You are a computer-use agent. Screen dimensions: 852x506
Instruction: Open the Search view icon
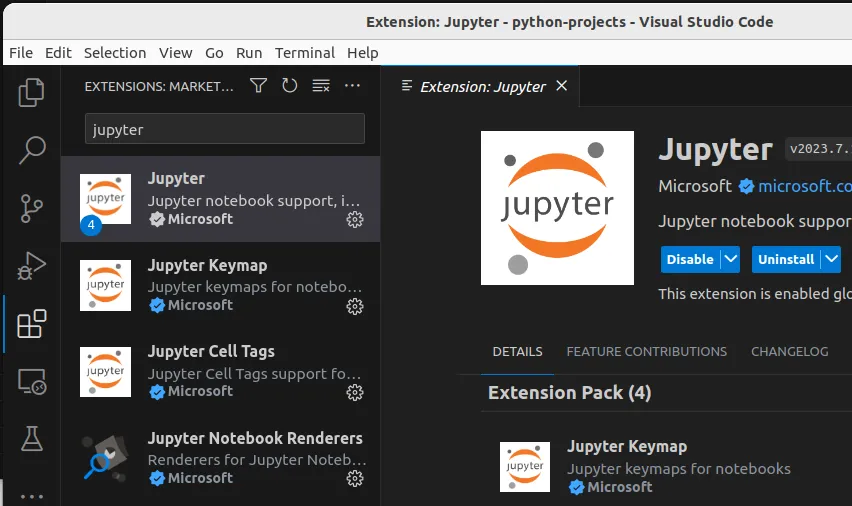pyautogui.click(x=32, y=150)
